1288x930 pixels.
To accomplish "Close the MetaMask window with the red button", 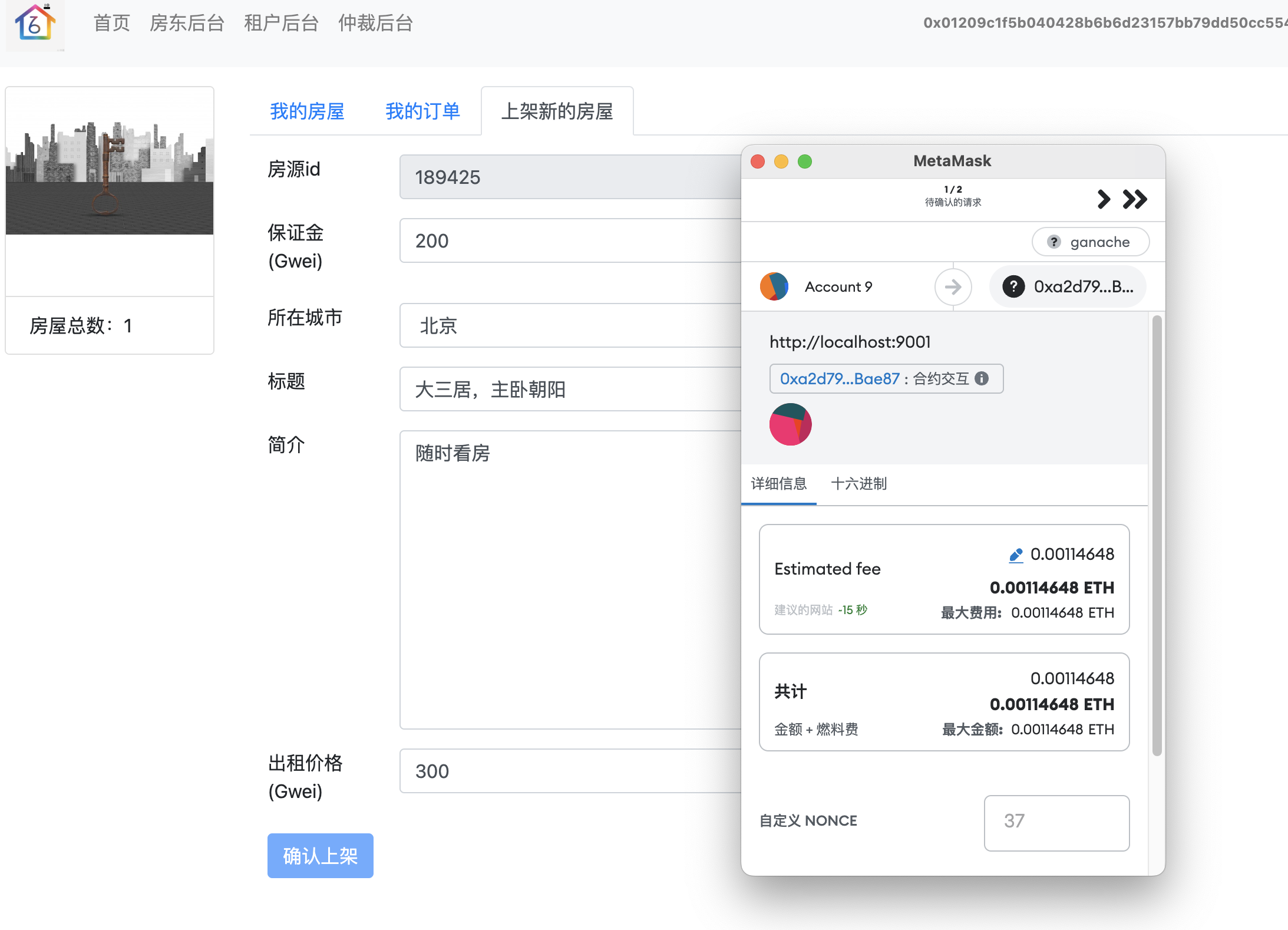I will [x=758, y=161].
